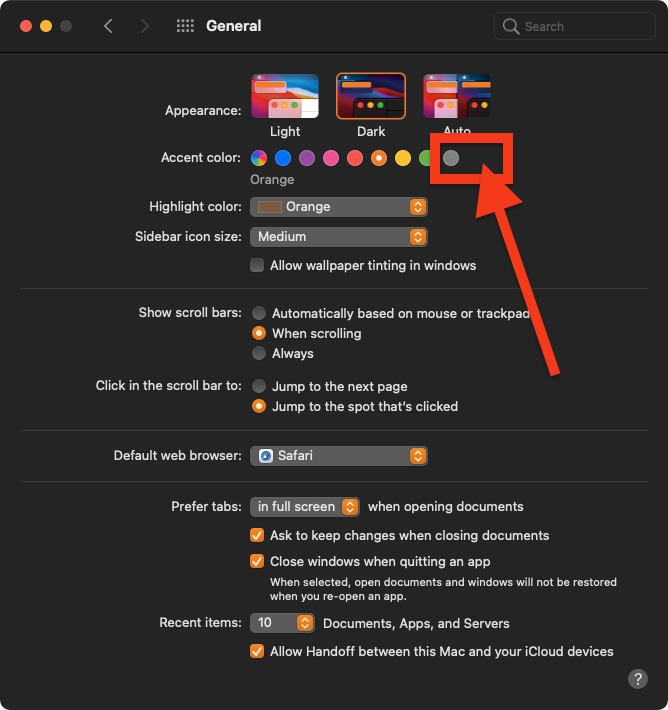The width and height of the screenshot is (668, 710).
Task: Open the help question mark button
Action: 638,679
